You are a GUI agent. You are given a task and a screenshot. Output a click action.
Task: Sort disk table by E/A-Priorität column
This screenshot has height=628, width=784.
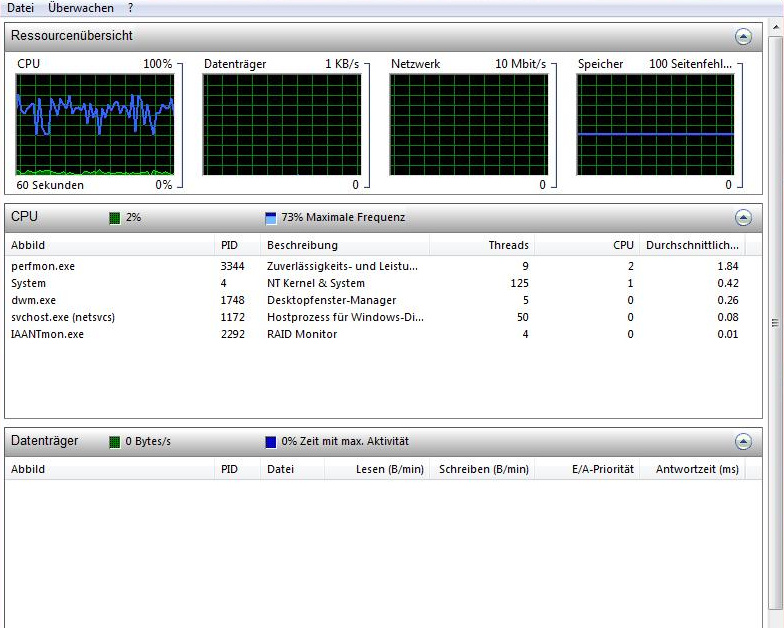(x=587, y=469)
